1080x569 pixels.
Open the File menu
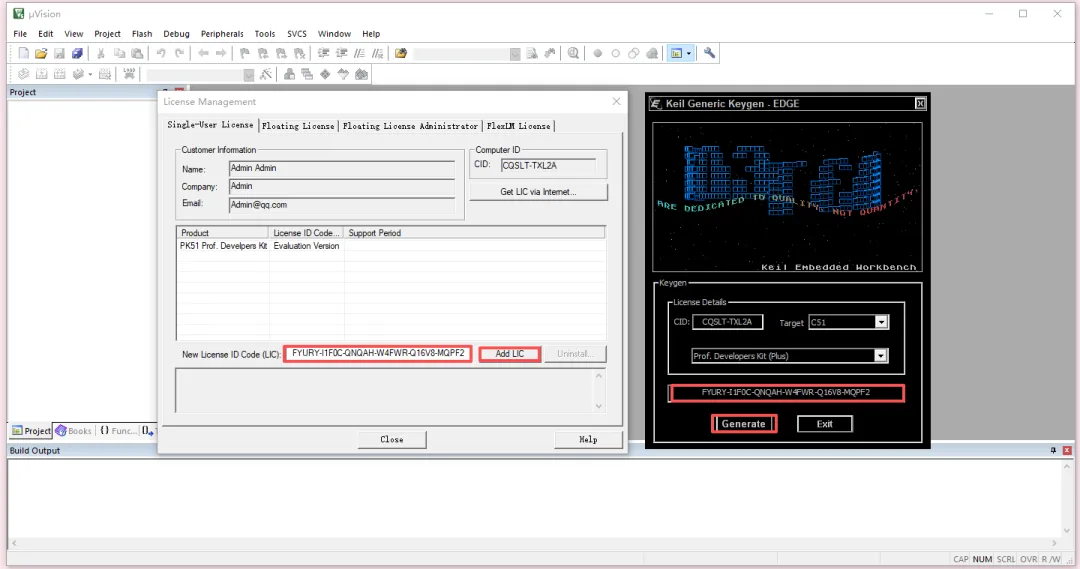click(x=20, y=34)
